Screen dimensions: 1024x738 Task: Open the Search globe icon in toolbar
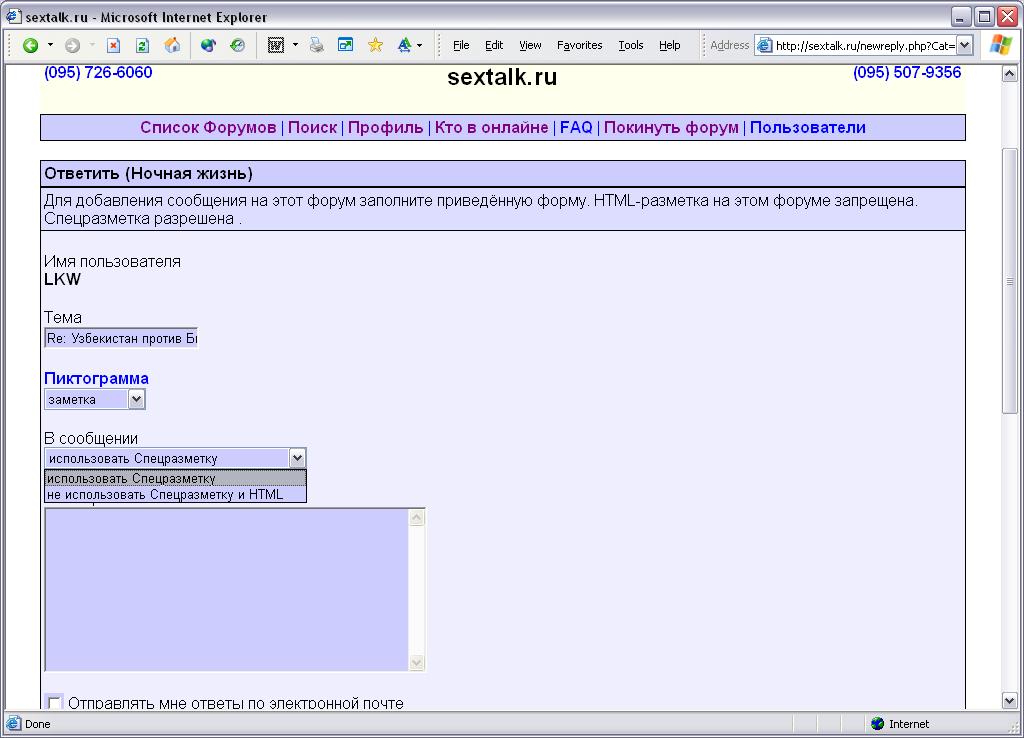pyautogui.click(x=208, y=45)
